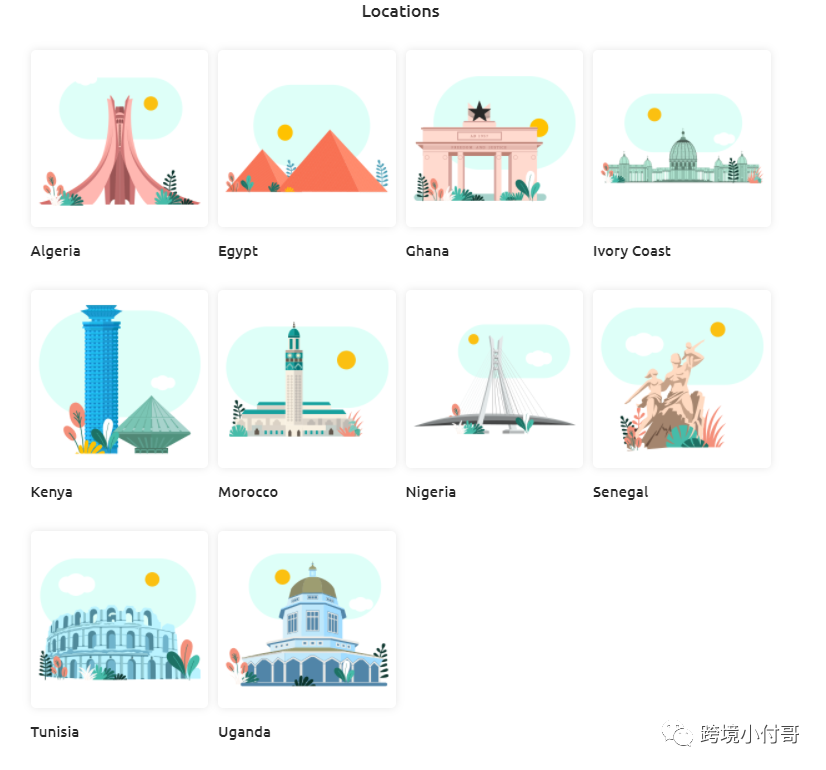Open the Algeria monument card
Screen dimensions: 826x770
(x=120, y=139)
